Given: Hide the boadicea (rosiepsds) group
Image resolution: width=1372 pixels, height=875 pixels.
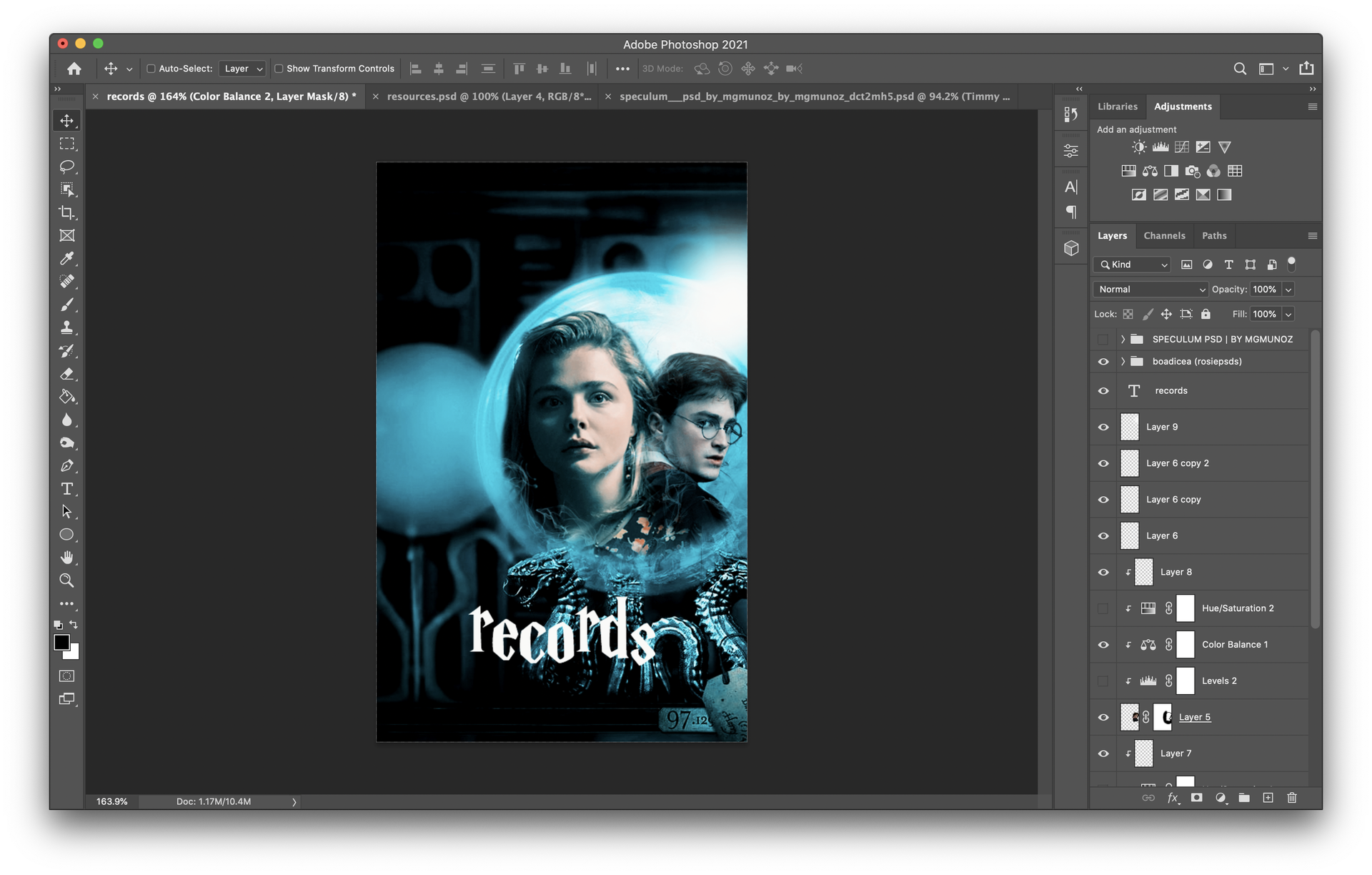Looking at the screenshot, I should pyautogui.click(x=1103, y=361).
